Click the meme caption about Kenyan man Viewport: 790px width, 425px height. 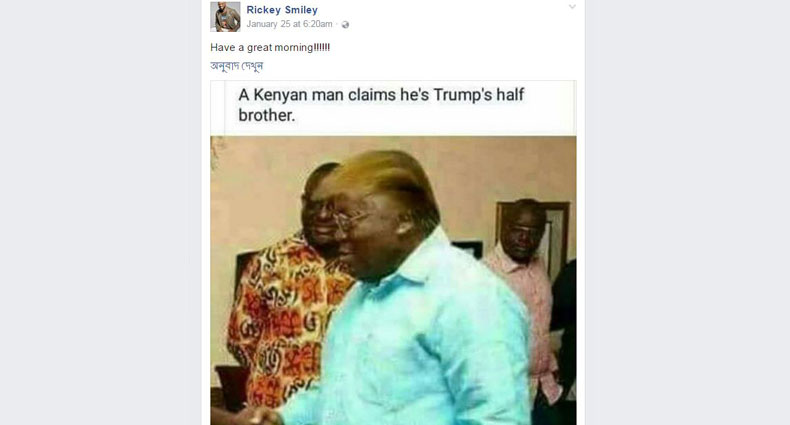(381, 105)
